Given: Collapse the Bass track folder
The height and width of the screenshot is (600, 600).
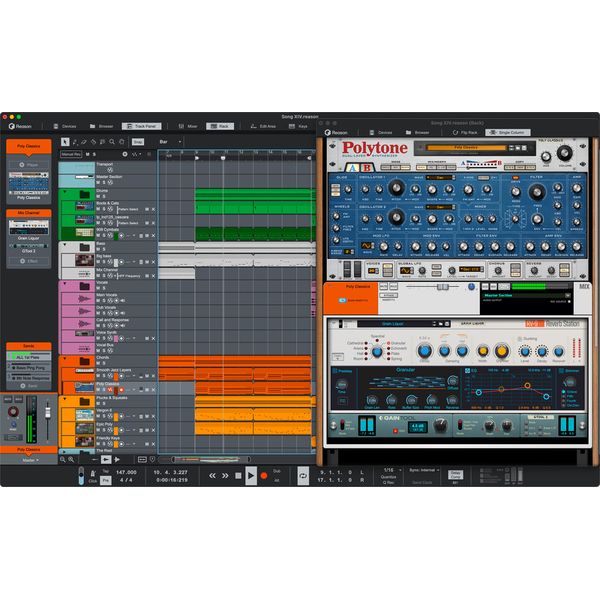Looking at the screenshot, I should tap(65, 244).
